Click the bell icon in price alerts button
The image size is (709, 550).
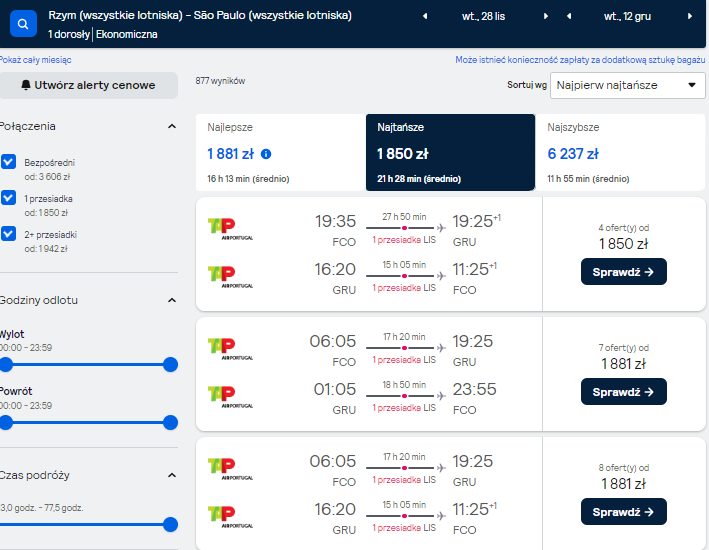pos(26,85)
